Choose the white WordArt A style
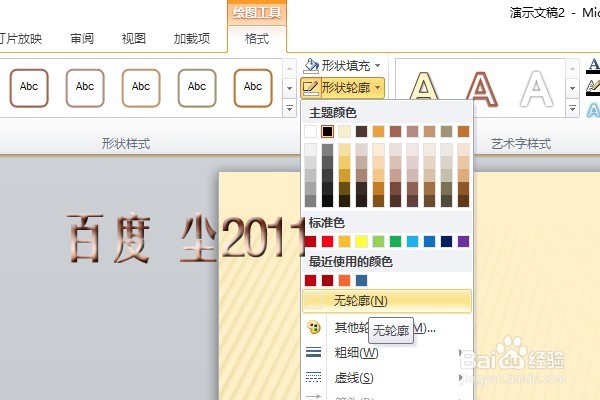Viewport: 600px width, 400px height. tap(536, 89)
